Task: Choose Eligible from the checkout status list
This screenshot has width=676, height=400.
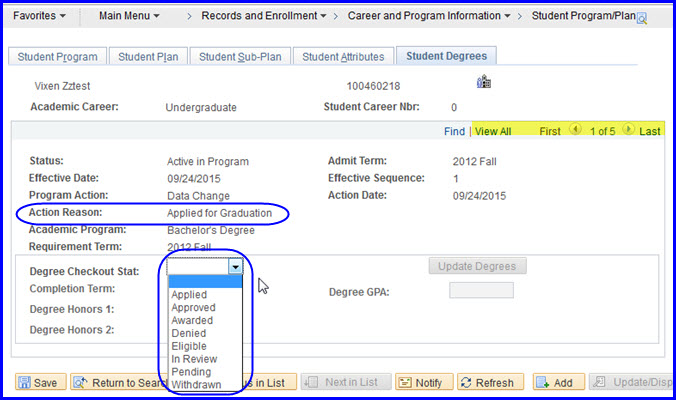Action: (189, 347)
